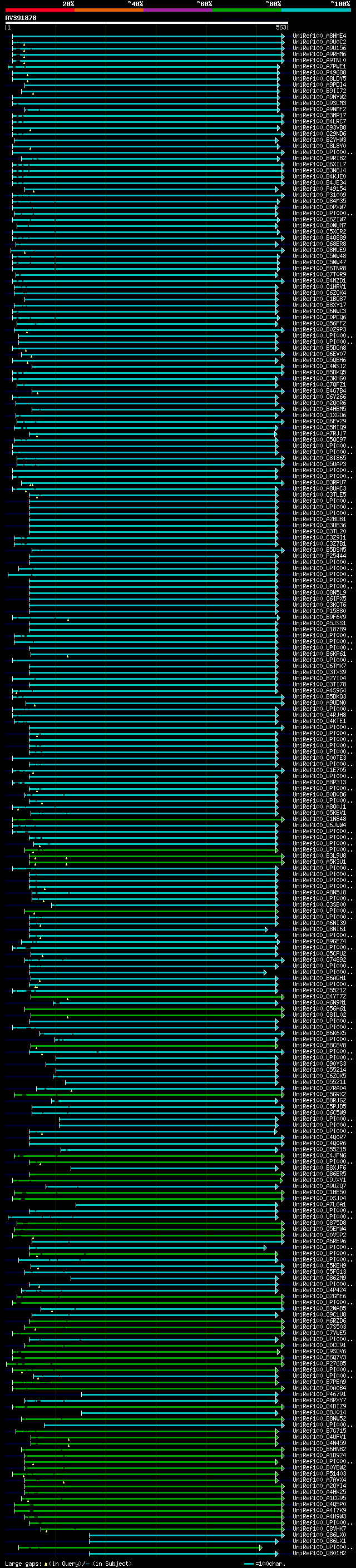Click the cyan ~100% legend color bar
Screen dimensions: 356x1568
click(x=316, y=11)
